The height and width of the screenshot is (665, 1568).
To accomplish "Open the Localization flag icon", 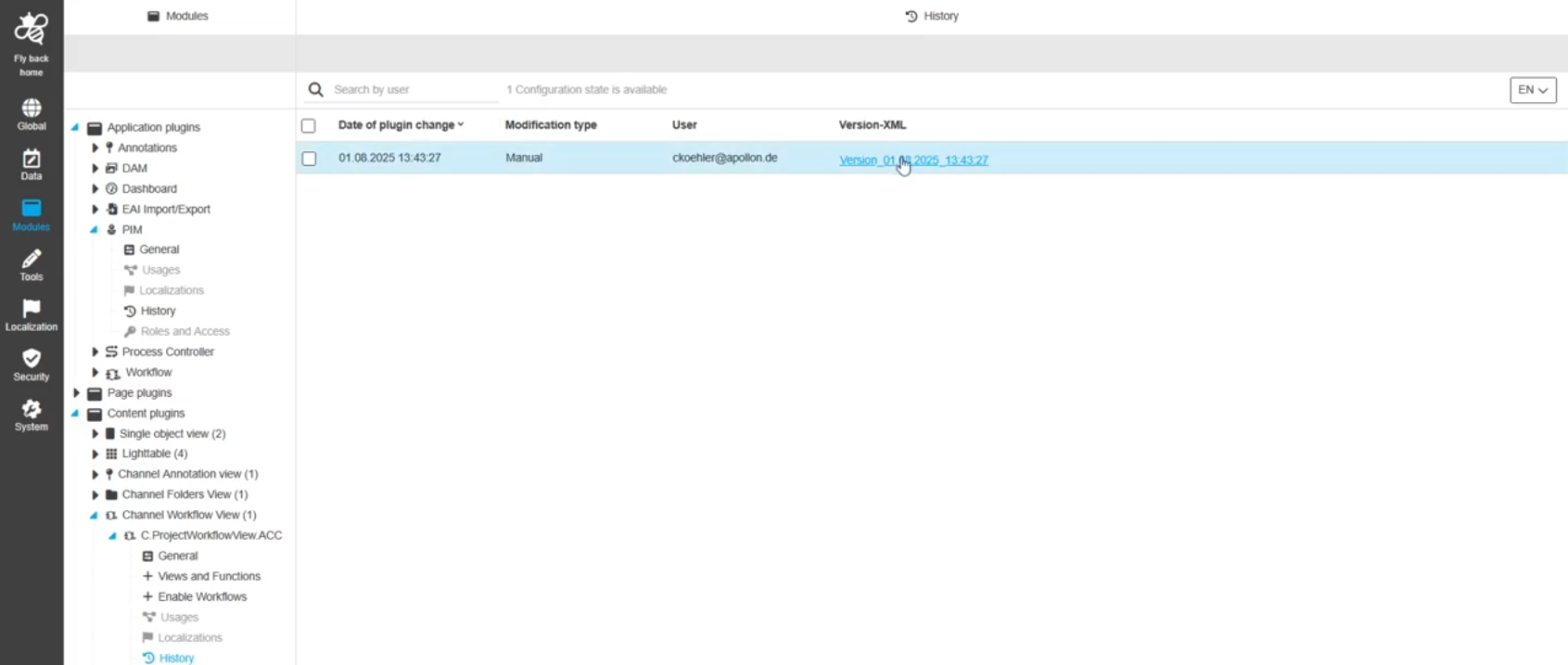I will pos(31,310).
